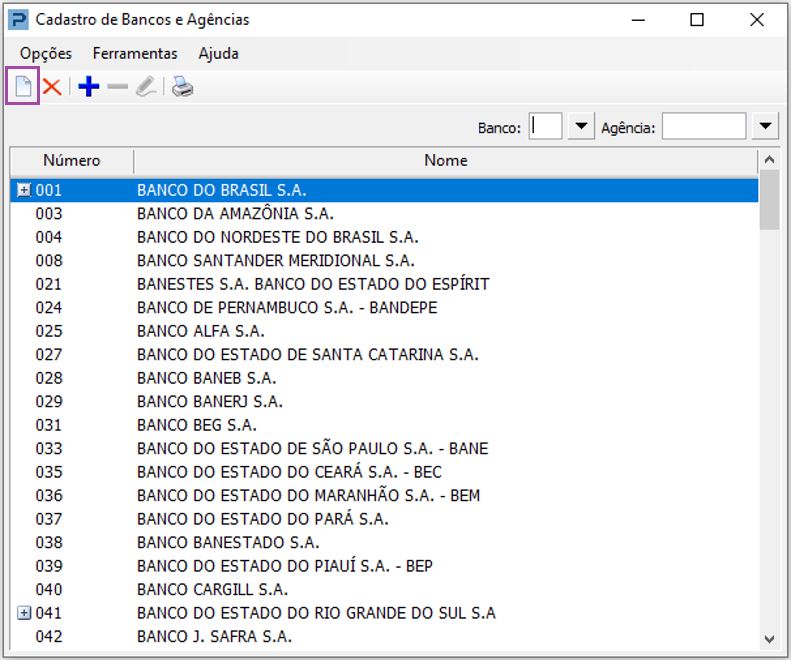Screen dimensions: 793x660
Task: Click the scrollbar up arrow
Action: (x=770, y=160)
